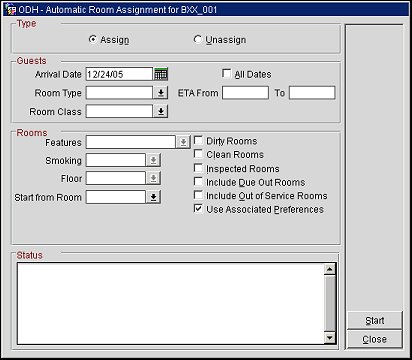Viewport: 412px width, 360px height.
Task: Click the Floor text field
Action: pyautogui.click(x=116, y=178)
